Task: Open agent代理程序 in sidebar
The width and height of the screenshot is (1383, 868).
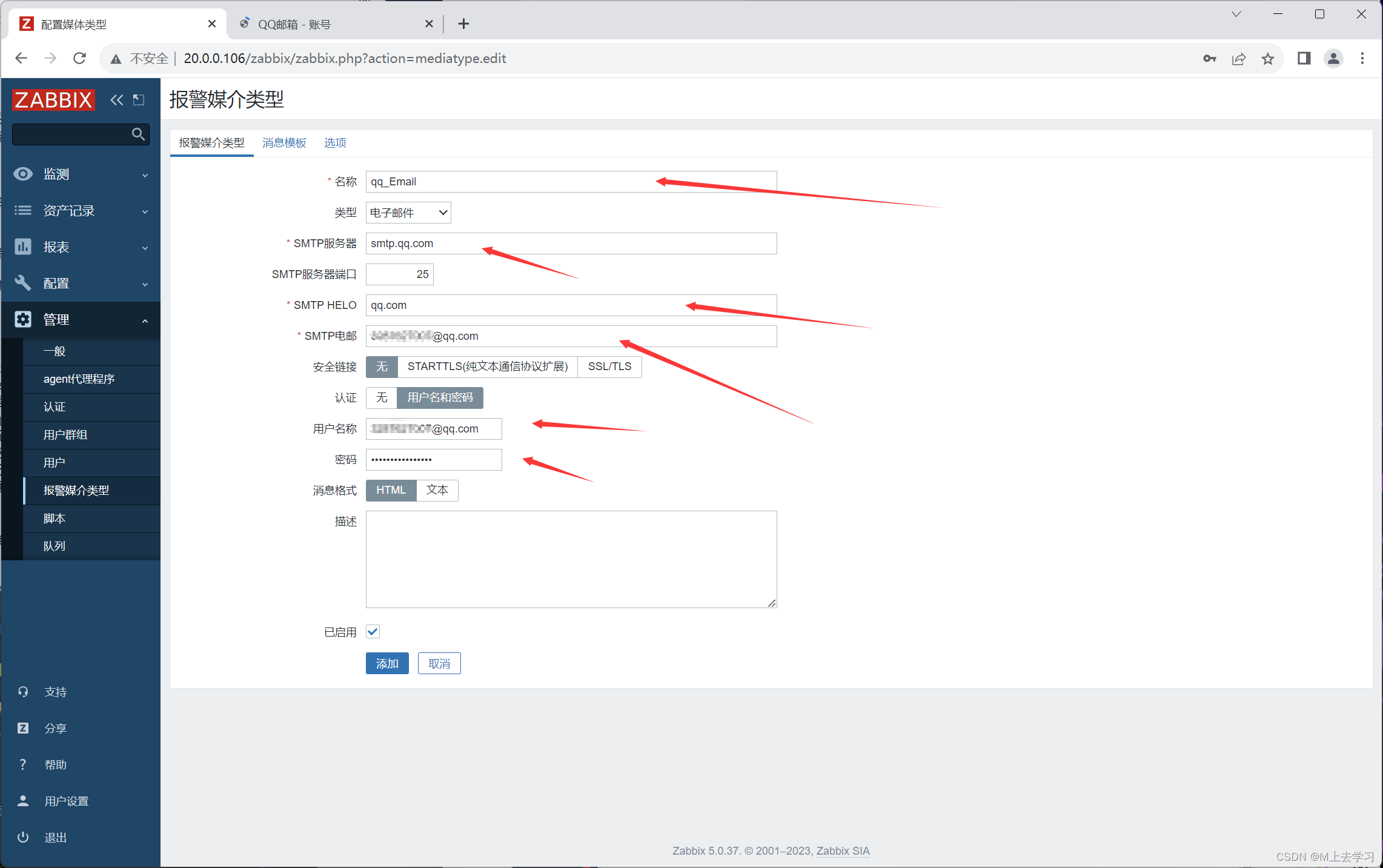Action: click(x=92, y=379)
